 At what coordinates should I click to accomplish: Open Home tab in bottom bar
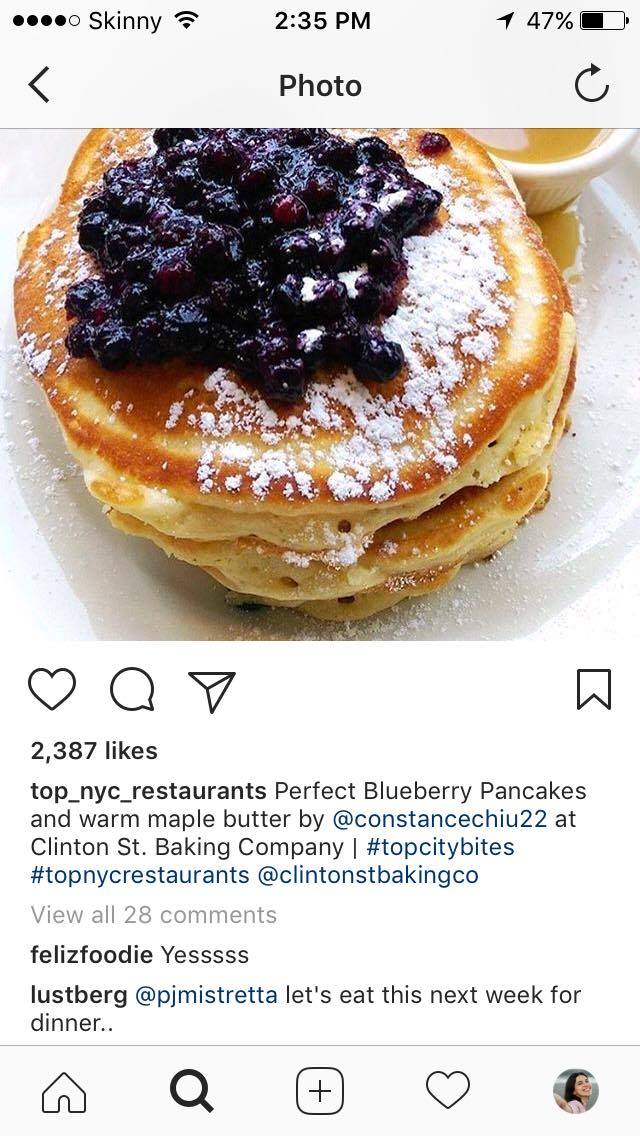64,1092
